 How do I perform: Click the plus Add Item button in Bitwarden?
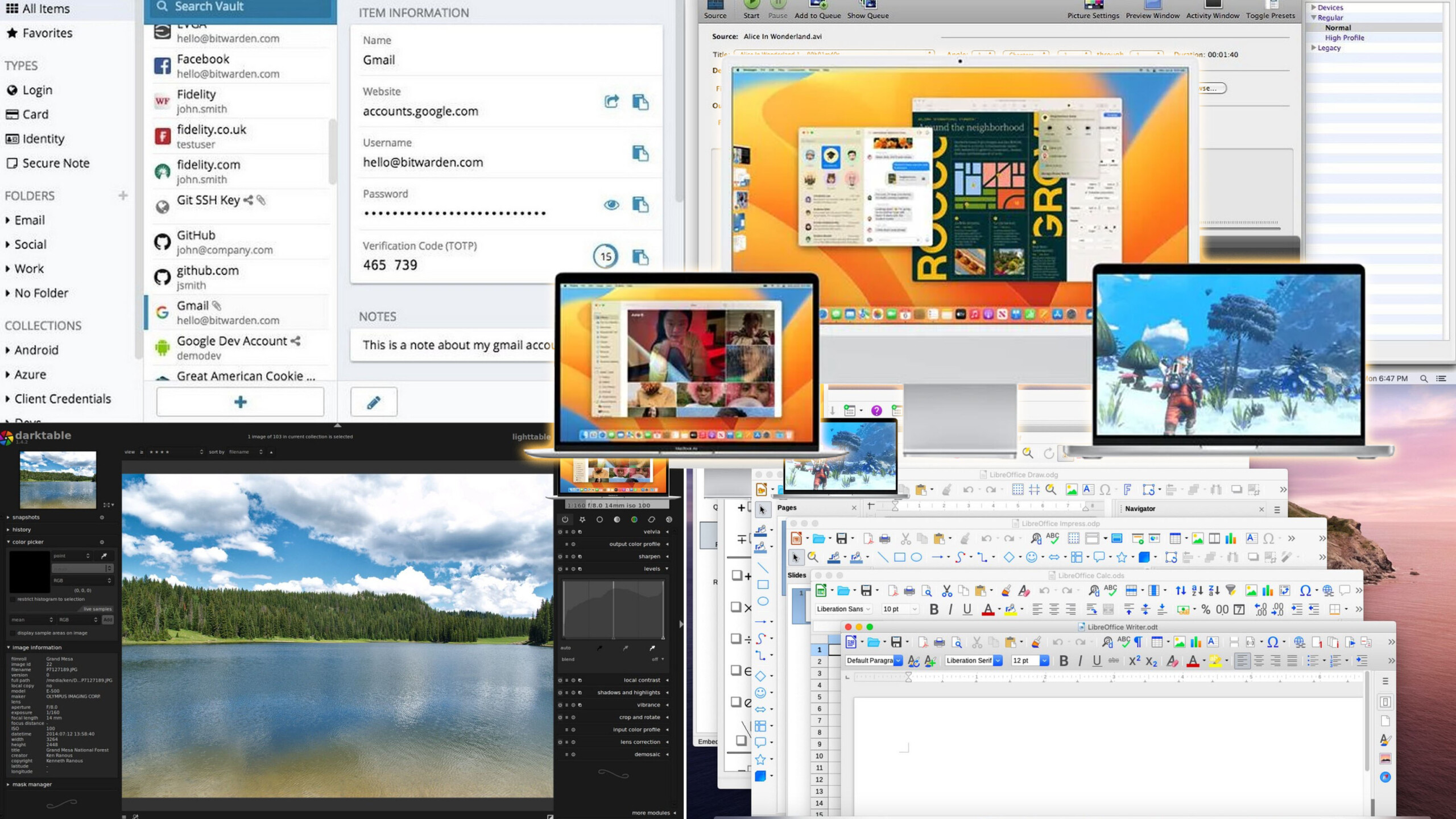pyautogui.click(x=240, y=402)
